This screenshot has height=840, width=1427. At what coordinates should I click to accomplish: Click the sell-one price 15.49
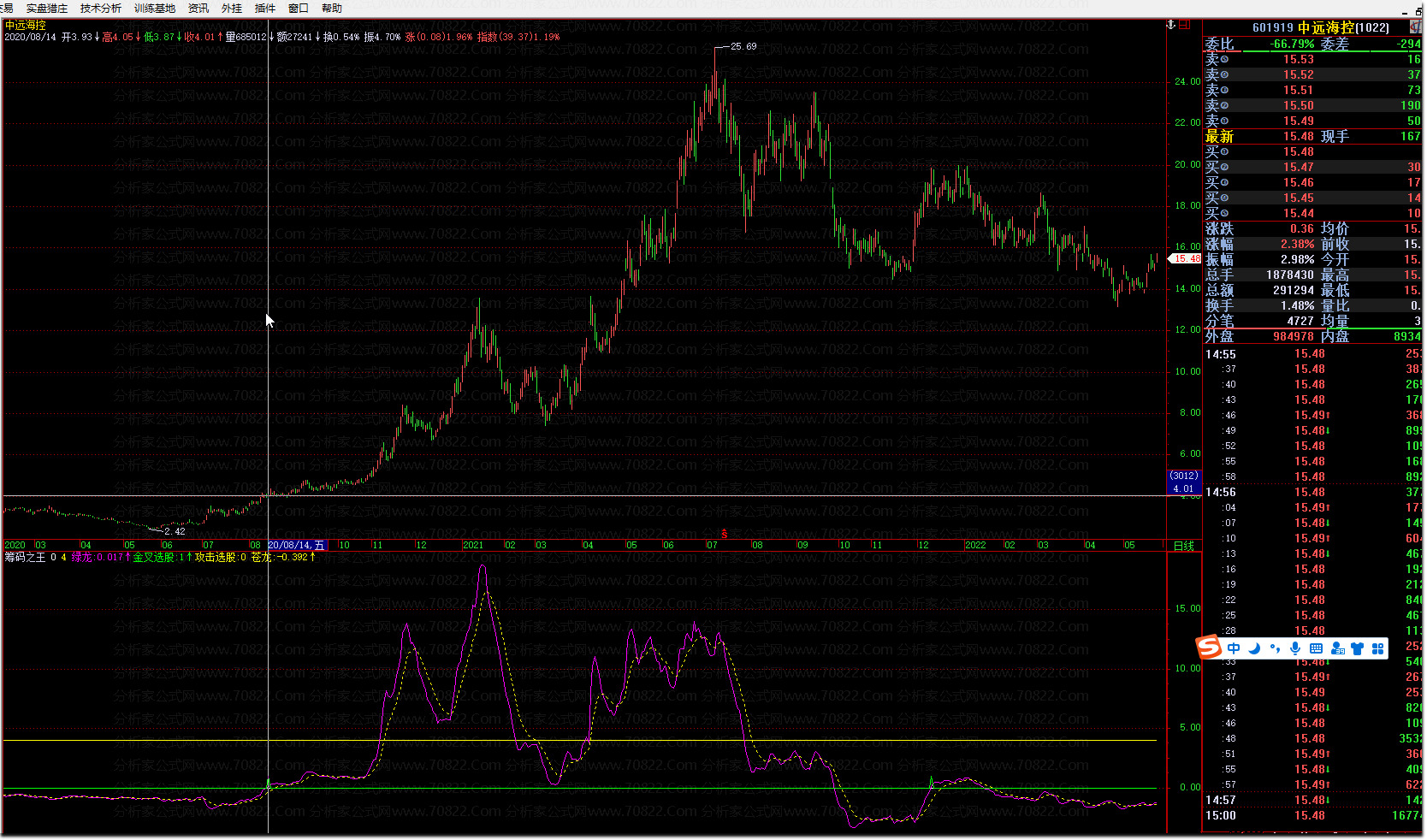coord(1298,121)
